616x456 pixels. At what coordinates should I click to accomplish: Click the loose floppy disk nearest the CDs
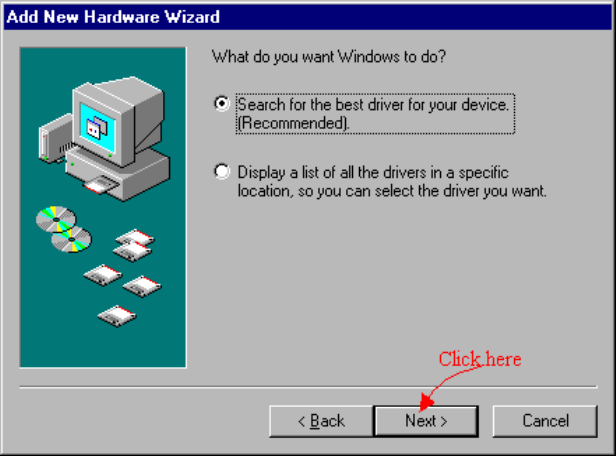click(x=103, y=275)
